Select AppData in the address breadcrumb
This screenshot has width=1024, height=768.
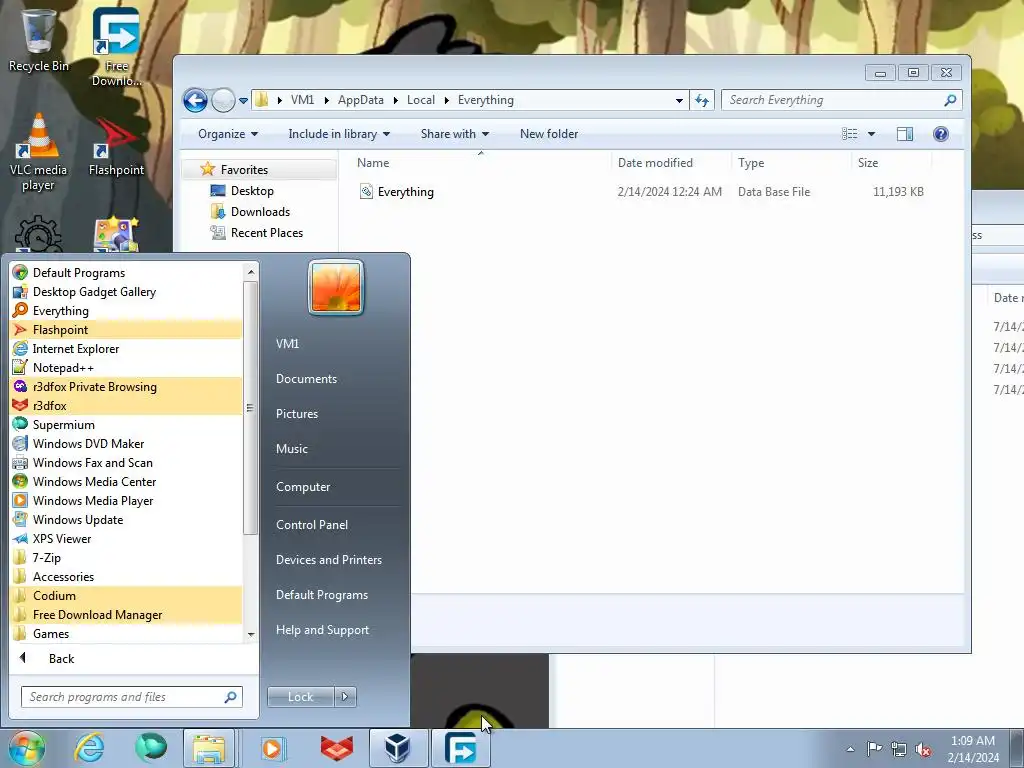click(x=360, y=100)
